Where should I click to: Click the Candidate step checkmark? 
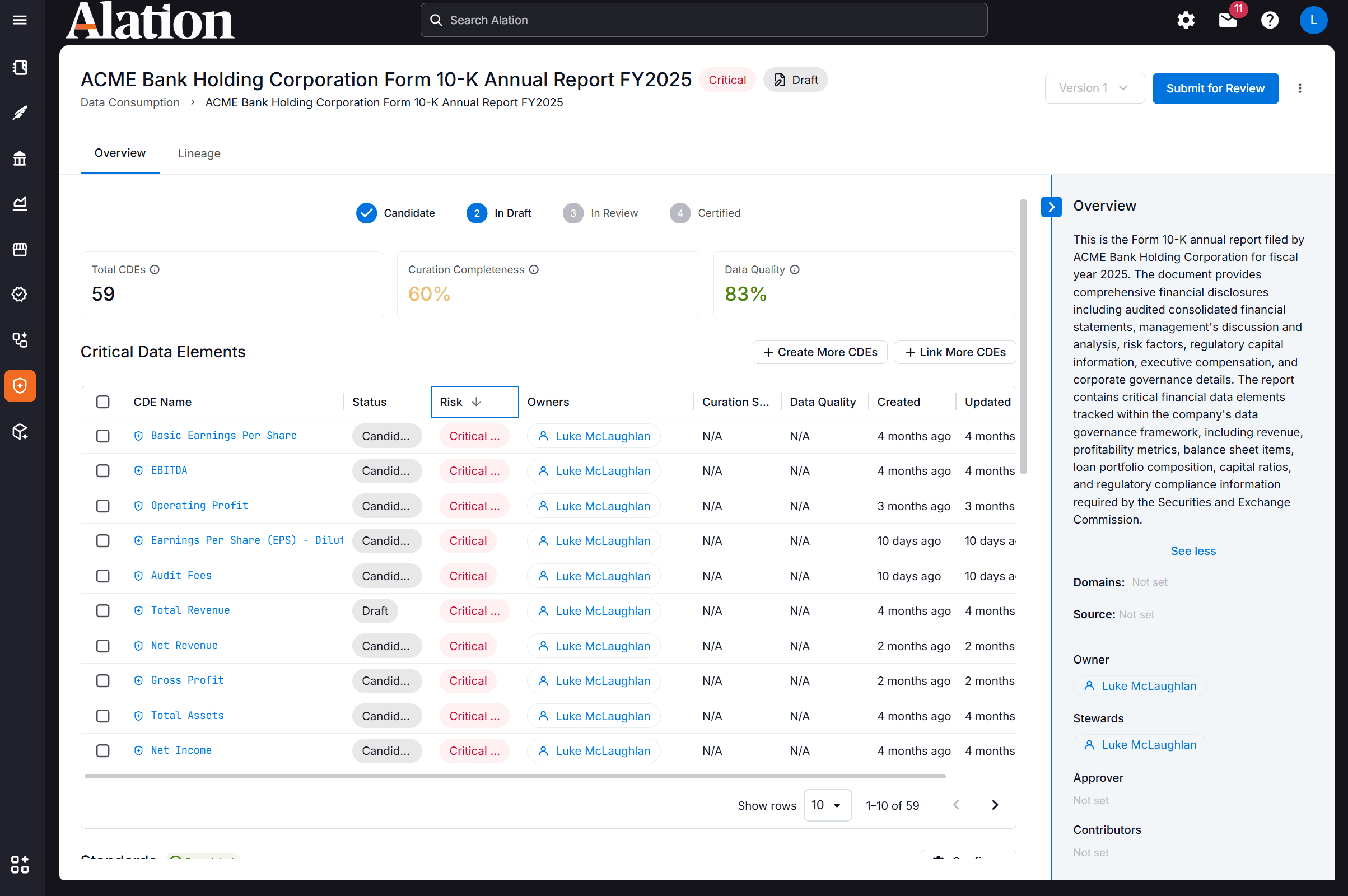[x=366, y=213]
